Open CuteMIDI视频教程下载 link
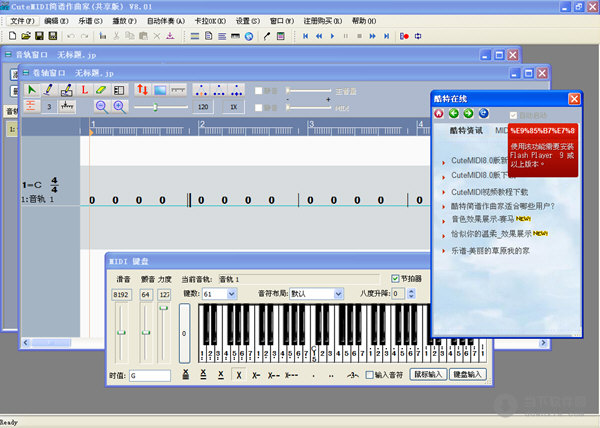The width and height of the screenshot is (600, 428). tap(489, 192)
